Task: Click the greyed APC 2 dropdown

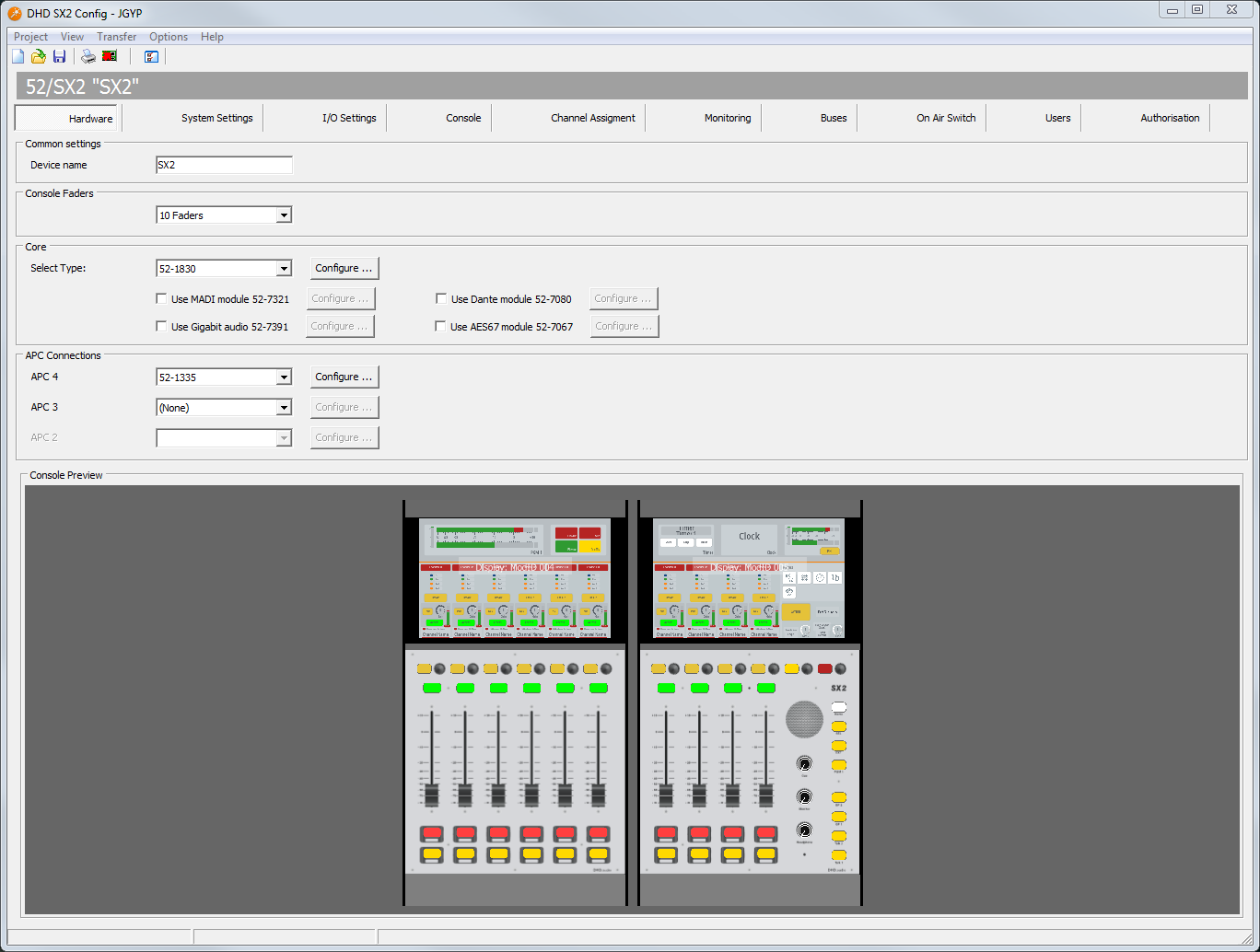Action: (x=224, y=438)
